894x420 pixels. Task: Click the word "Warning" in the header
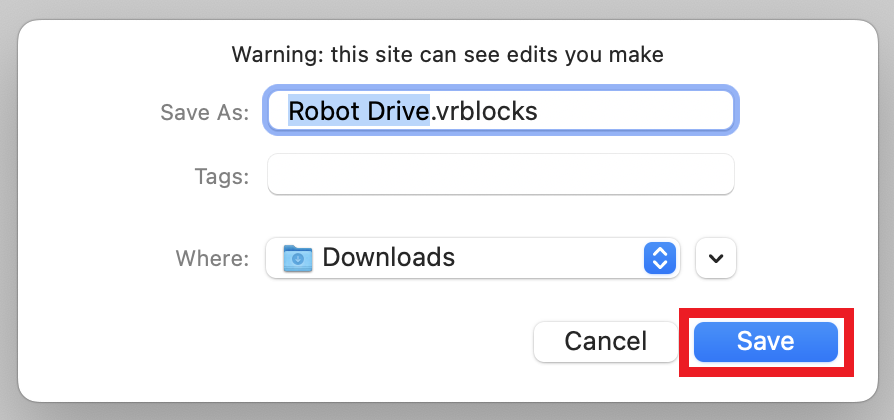coord(274,53)
